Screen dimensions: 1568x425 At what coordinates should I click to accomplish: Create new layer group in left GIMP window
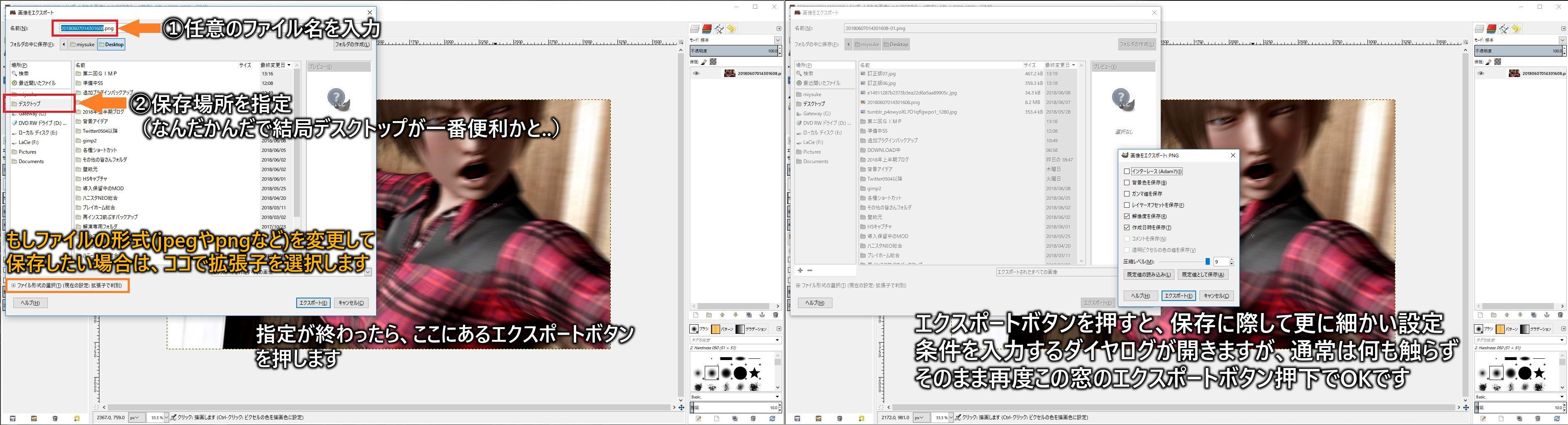(708, 315)
